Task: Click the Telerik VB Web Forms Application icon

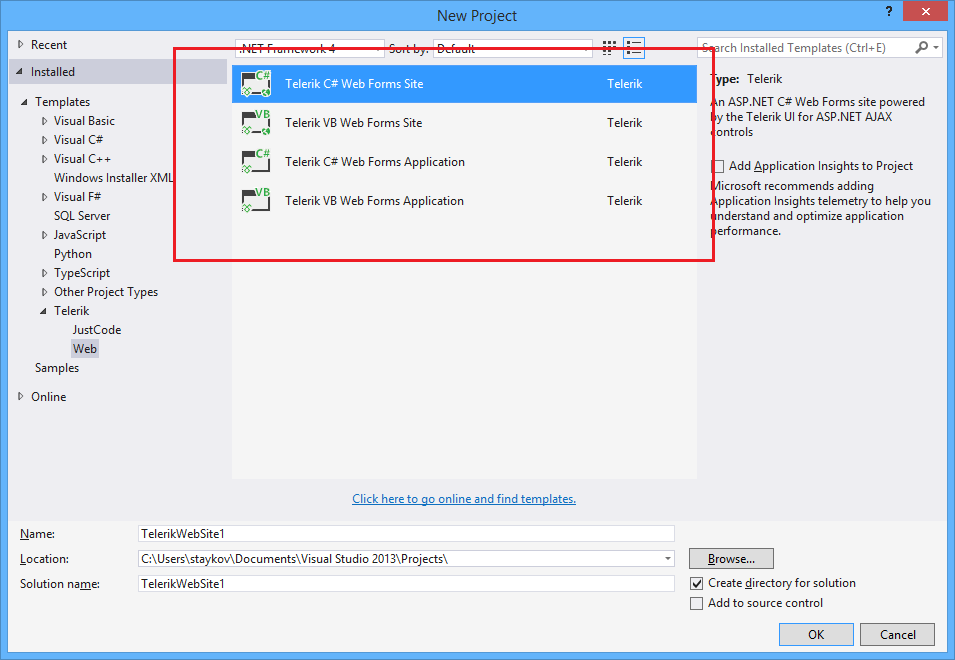Action: [x=256, y=201]
